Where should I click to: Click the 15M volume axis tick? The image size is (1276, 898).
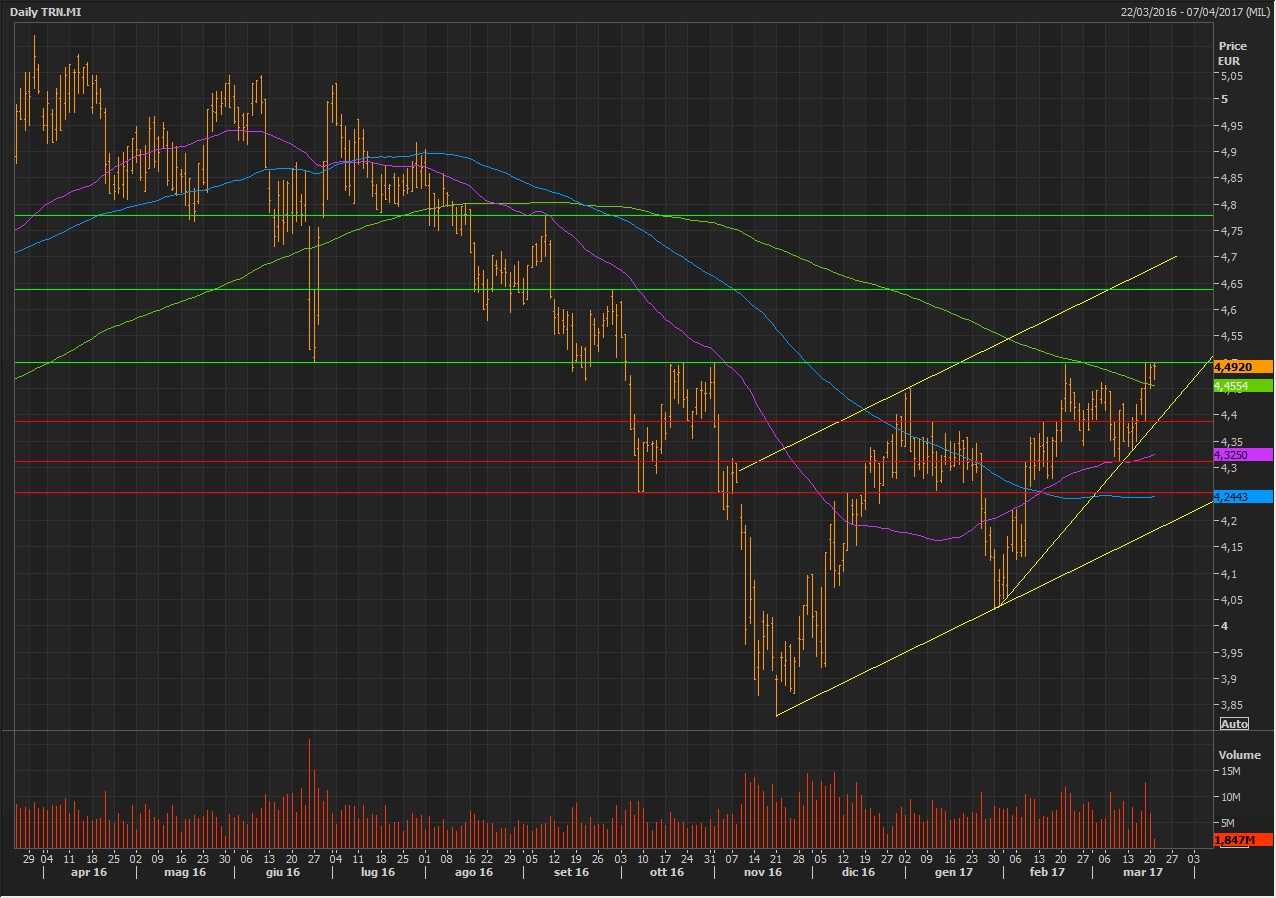click(1229, 772)
